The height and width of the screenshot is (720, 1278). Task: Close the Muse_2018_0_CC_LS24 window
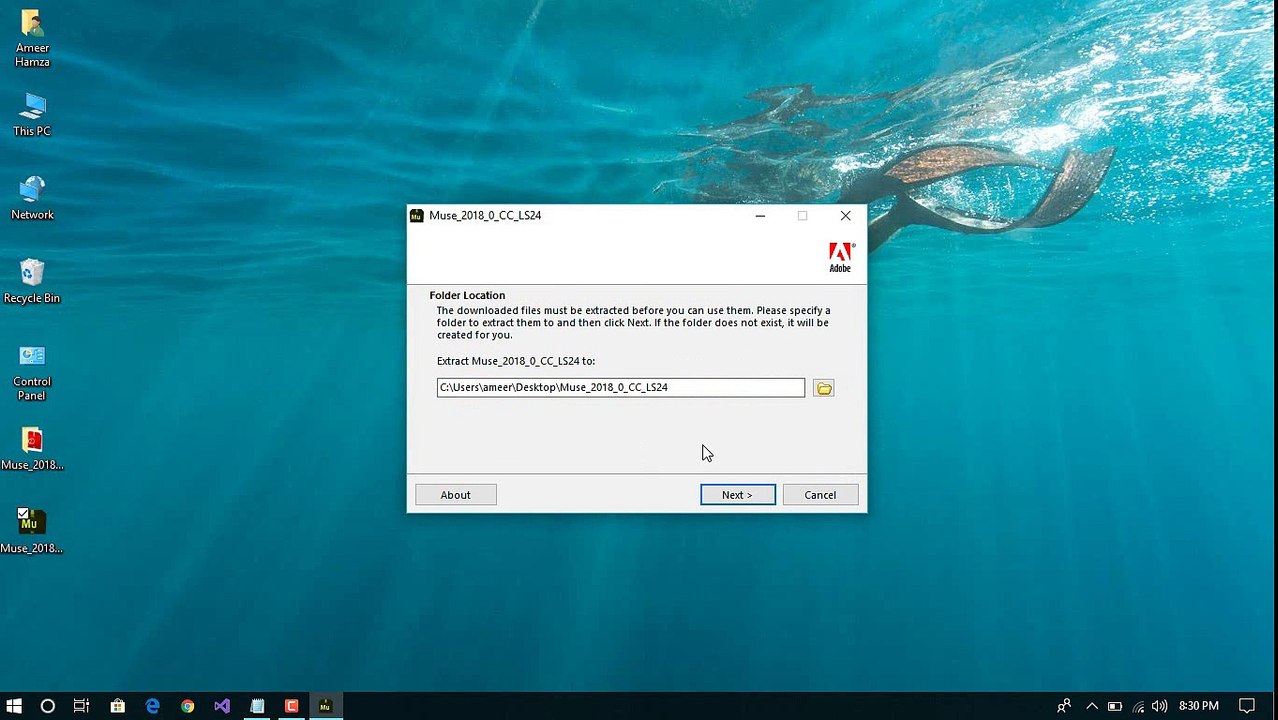pyautogui.click(x=845, y=215)
